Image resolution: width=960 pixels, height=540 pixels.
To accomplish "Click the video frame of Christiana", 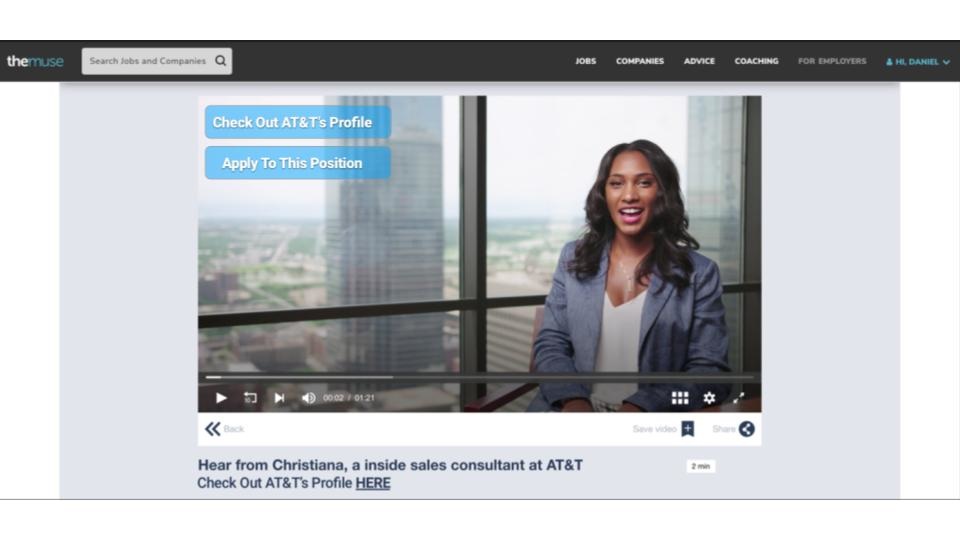I will coord(479,253).
